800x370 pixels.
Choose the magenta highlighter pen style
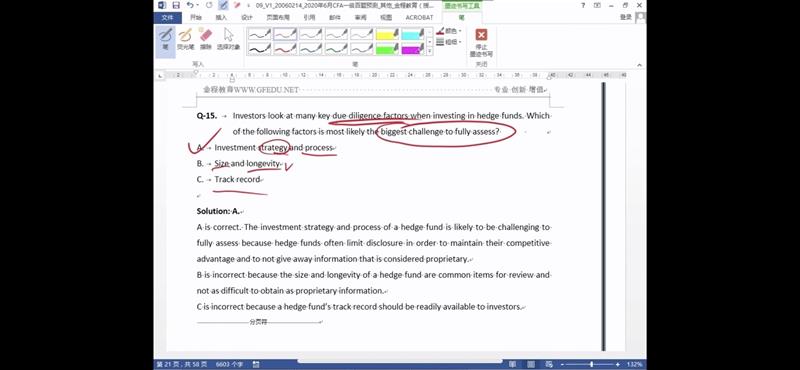(x=413, y=48)
